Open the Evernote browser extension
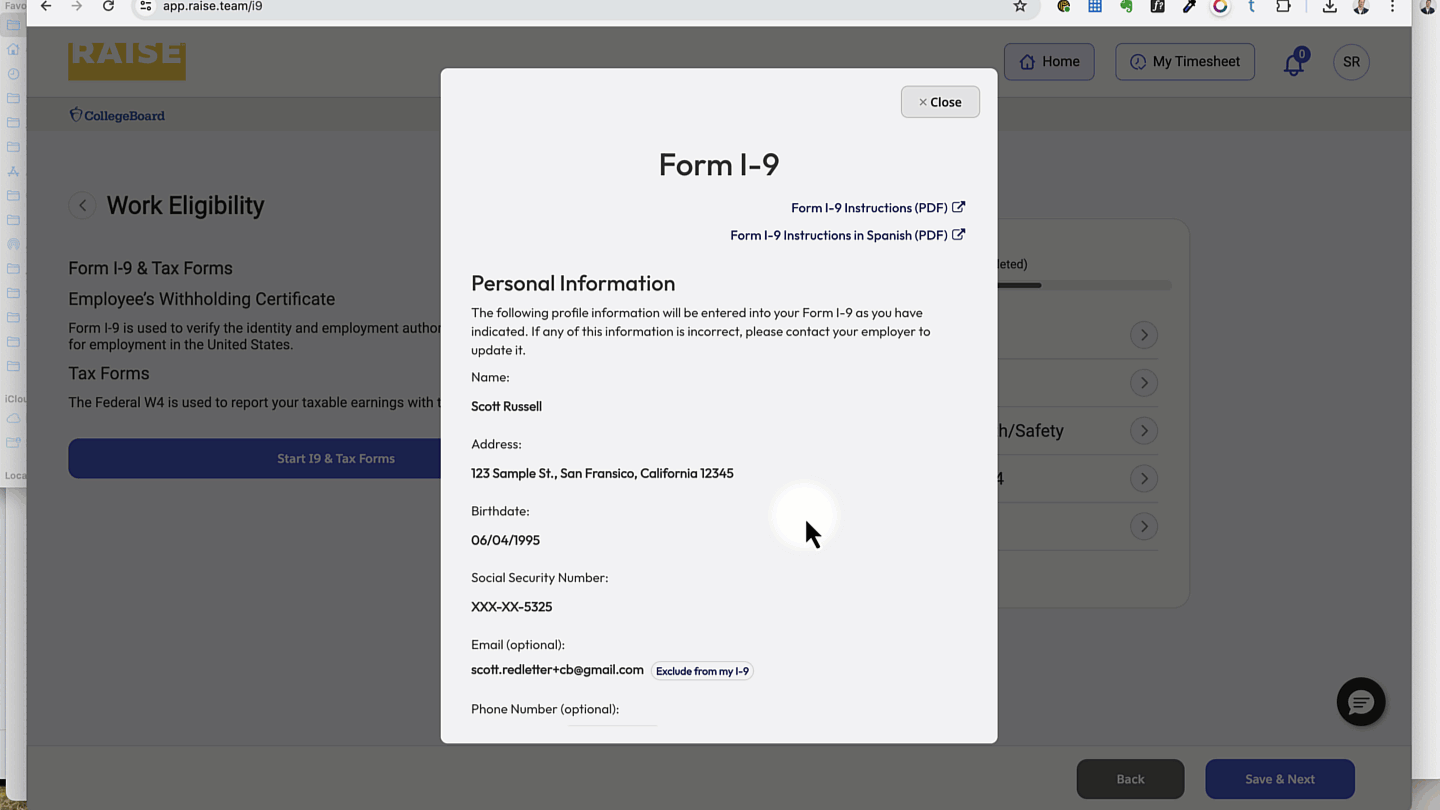This screenshot has width=1440, height=810. [1127, 6]
